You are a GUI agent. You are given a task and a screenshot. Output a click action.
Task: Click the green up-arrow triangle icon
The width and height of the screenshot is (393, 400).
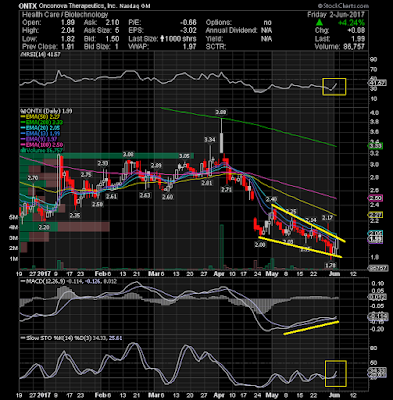[x=319, y=23]
